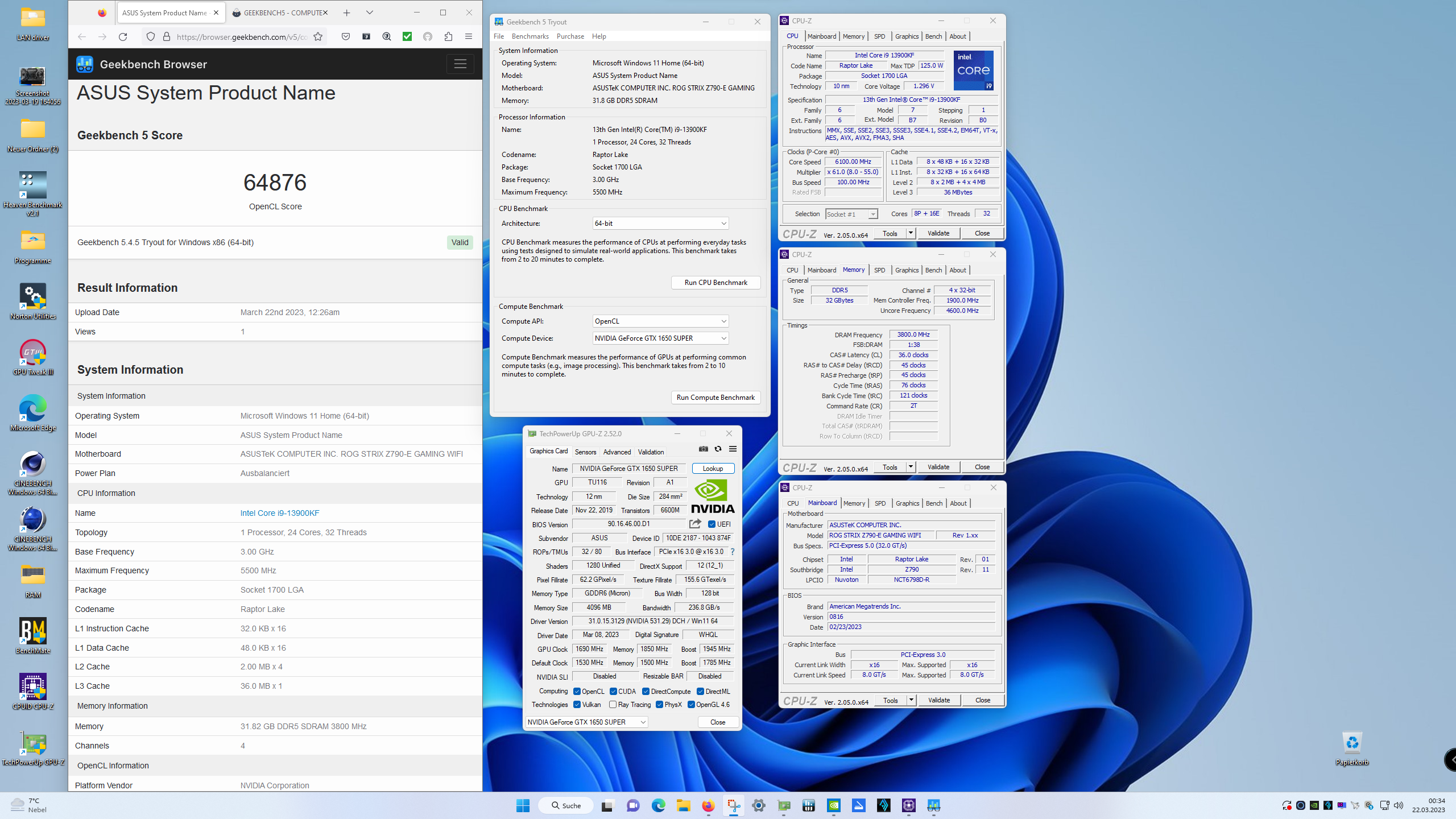Click the clock and date in taskbar
The height and width of the screenshot is (819, 1456).
coord(1428,805)
